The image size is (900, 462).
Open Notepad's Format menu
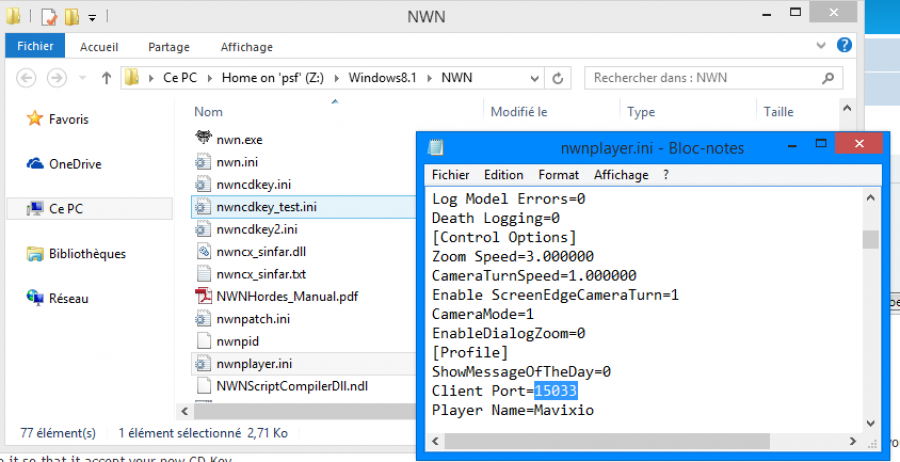(558, 174)
